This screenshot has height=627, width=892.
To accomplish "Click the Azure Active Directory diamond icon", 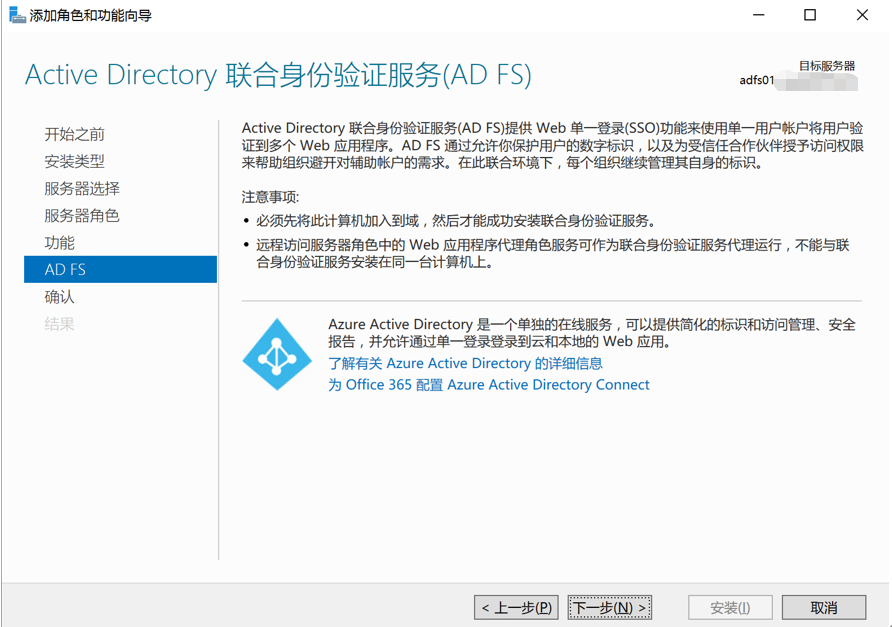I will point(277,354).
